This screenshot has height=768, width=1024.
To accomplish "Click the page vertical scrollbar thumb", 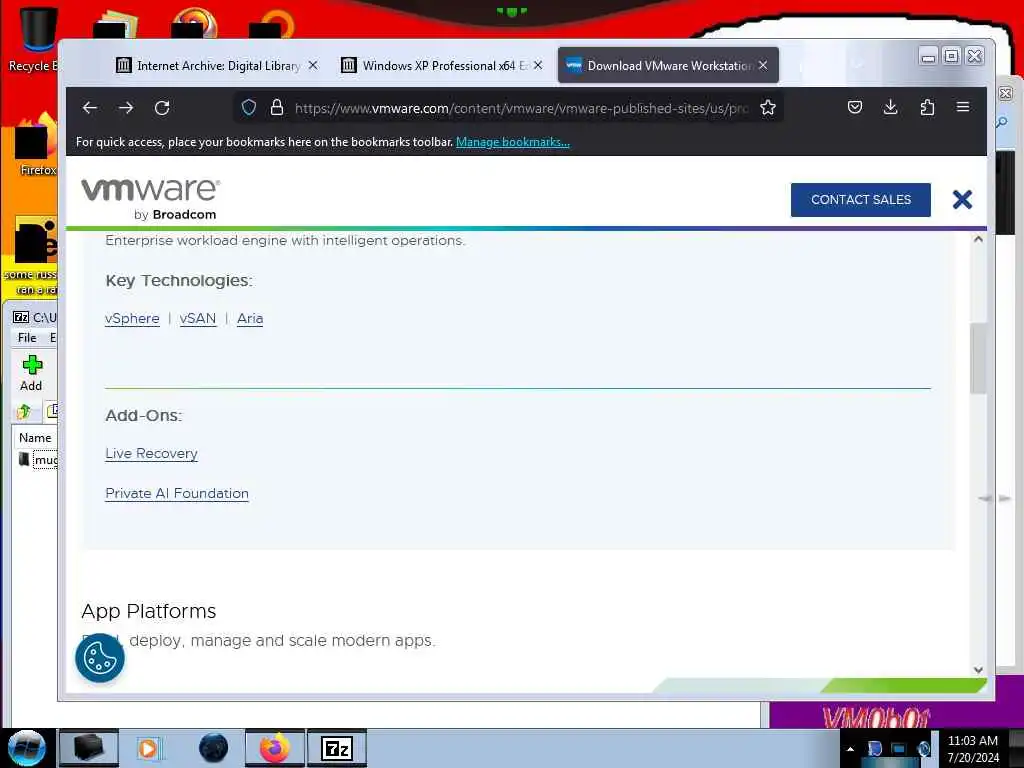I will (978, 359).
